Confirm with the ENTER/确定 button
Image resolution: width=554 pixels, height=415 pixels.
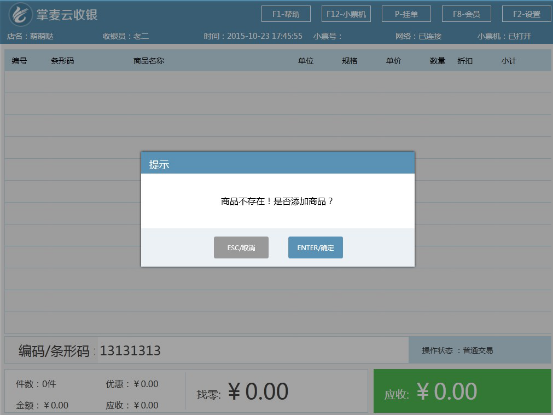click(316, 248)
